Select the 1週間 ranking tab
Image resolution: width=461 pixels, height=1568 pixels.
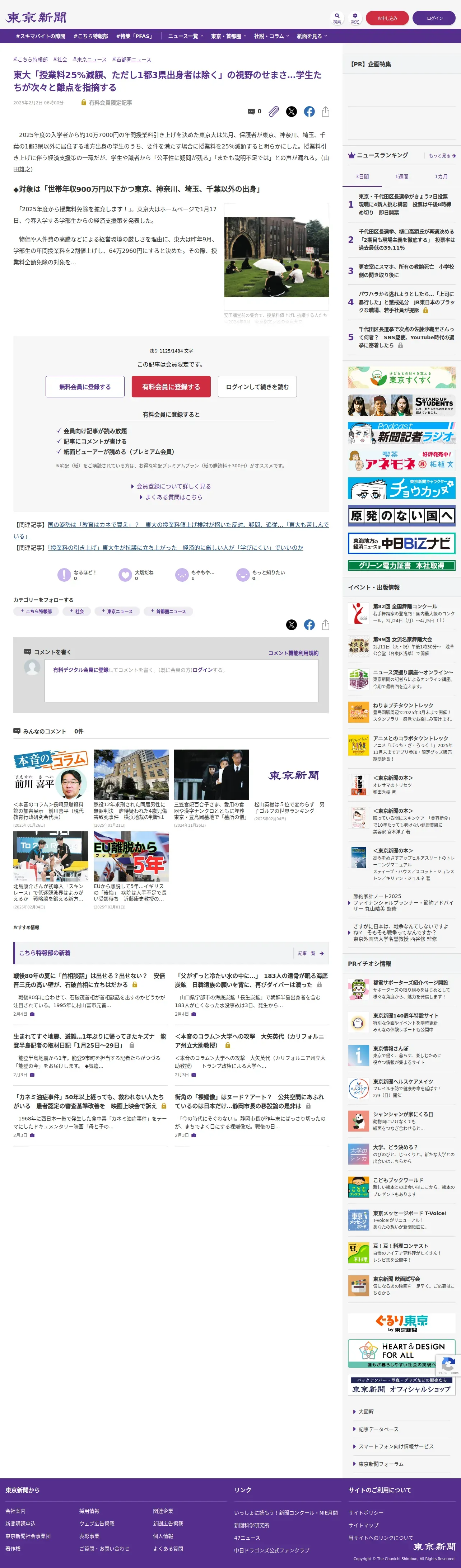click(x=402, y=176)
